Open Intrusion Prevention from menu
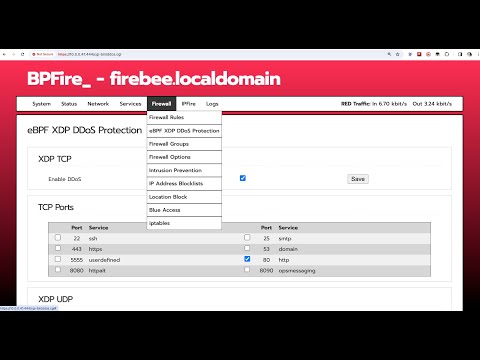The width and height of the screenshot is (480, 360). tap(184, 170)
